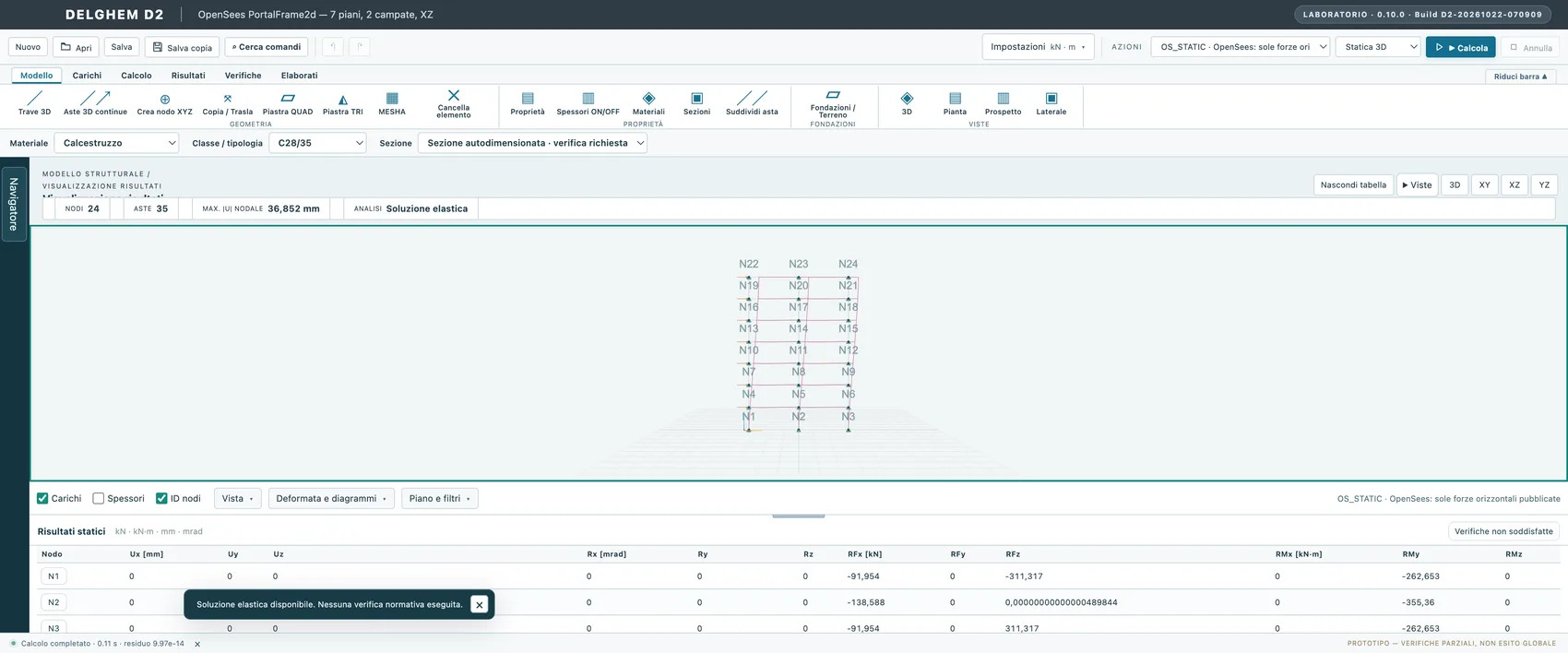Open the Statica 3D analysis dropdown
1568x653 pixels.
(1378, 47)
